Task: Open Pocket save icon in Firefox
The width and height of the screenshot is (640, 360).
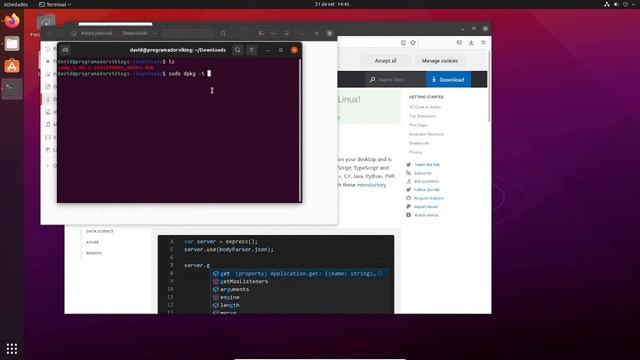Action: 459,42
